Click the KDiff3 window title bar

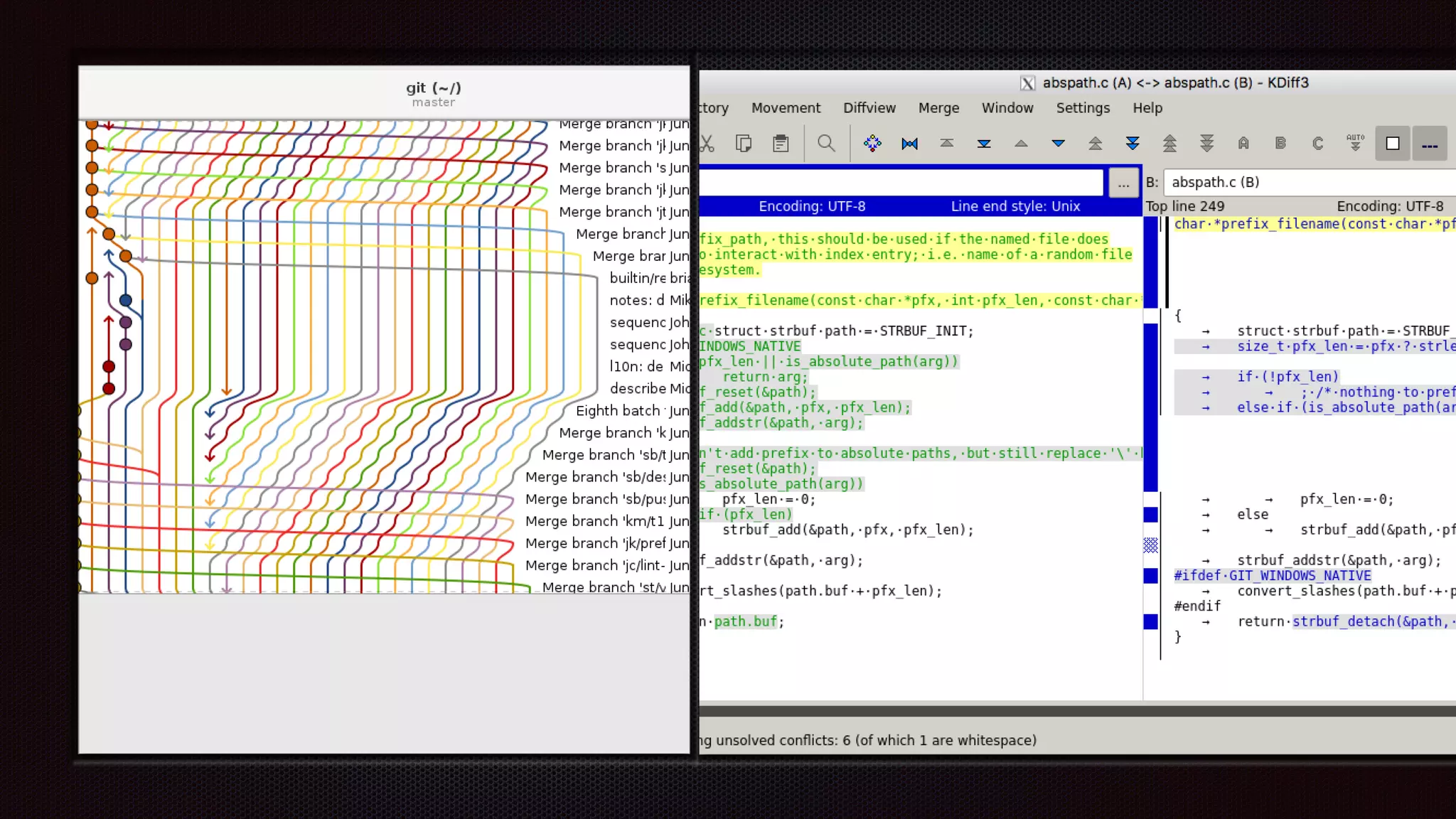[x=1078, y=82]
